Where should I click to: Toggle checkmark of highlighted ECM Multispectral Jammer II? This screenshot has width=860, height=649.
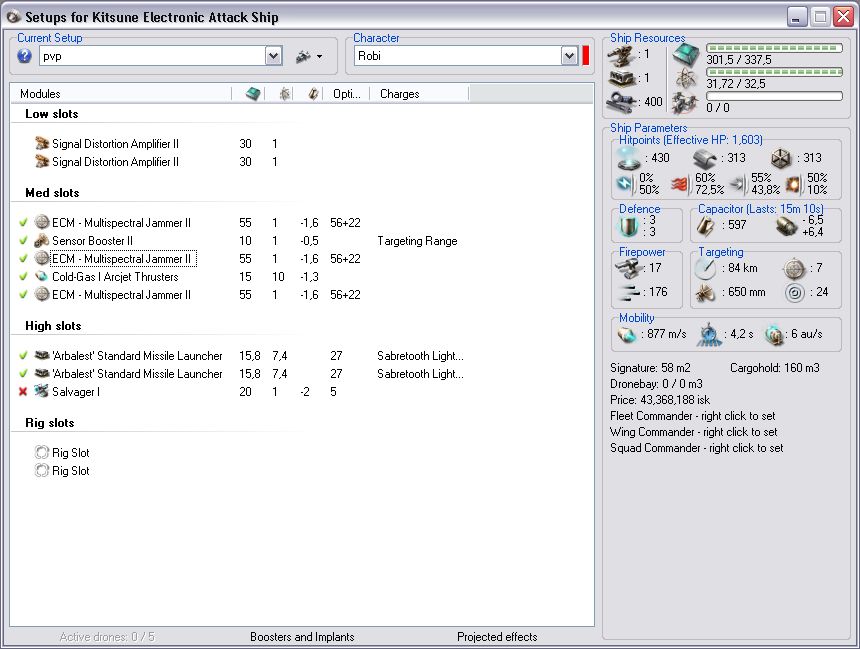point(23,259)
